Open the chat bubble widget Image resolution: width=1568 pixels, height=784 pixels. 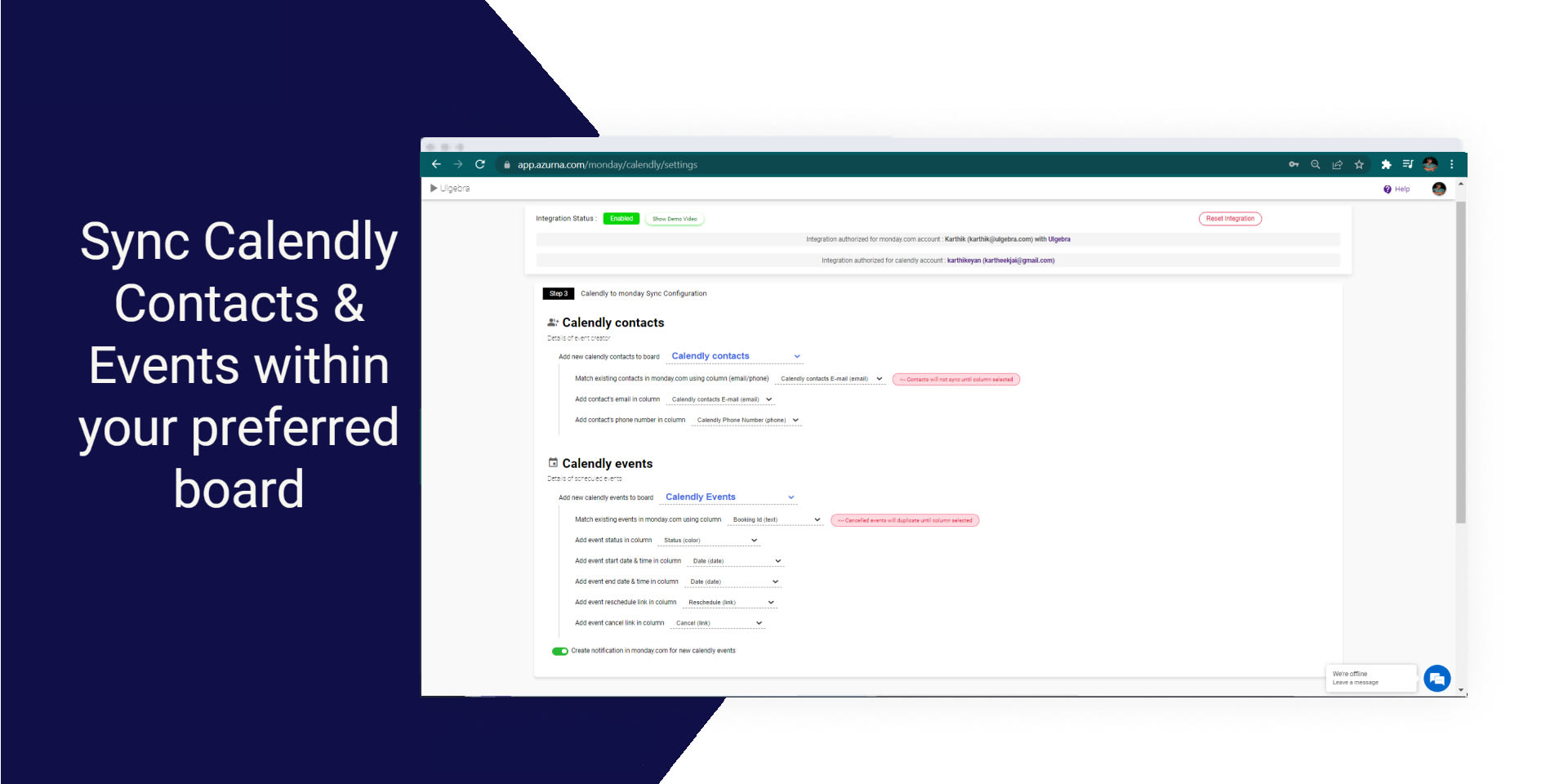click(1437, 679)
